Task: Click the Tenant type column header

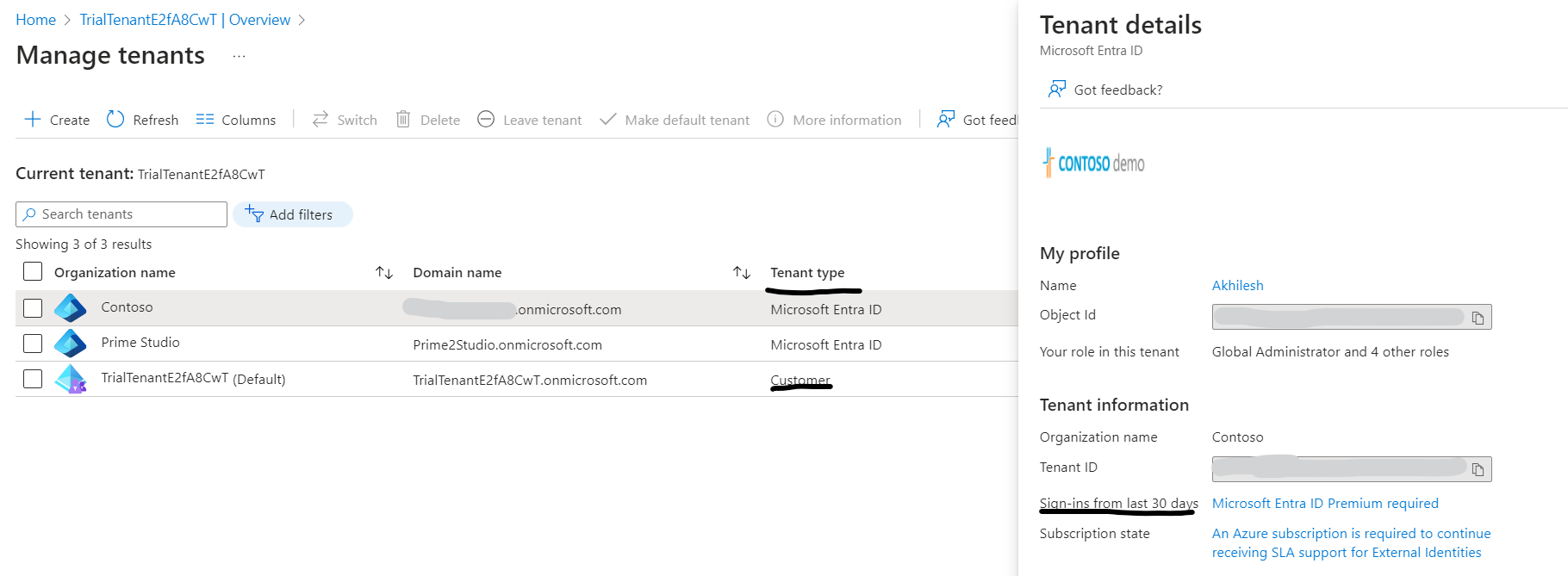Action: (x=807, y=272)
